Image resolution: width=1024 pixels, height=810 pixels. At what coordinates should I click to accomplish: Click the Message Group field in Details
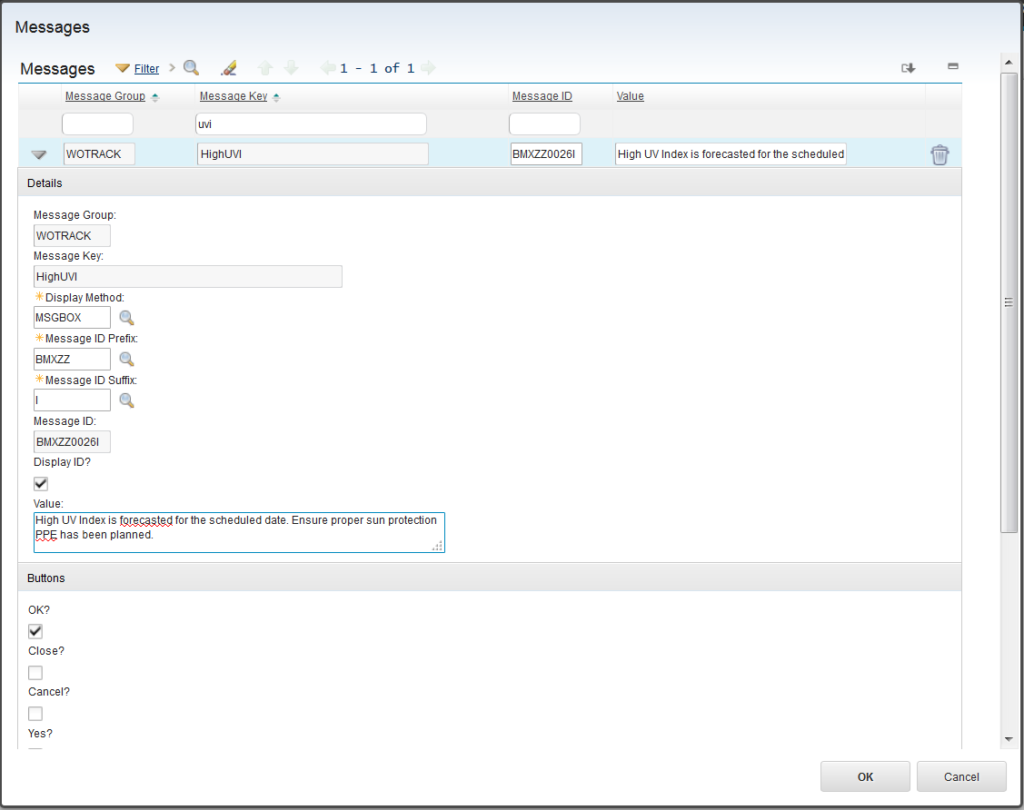click(x=72, y=236)
